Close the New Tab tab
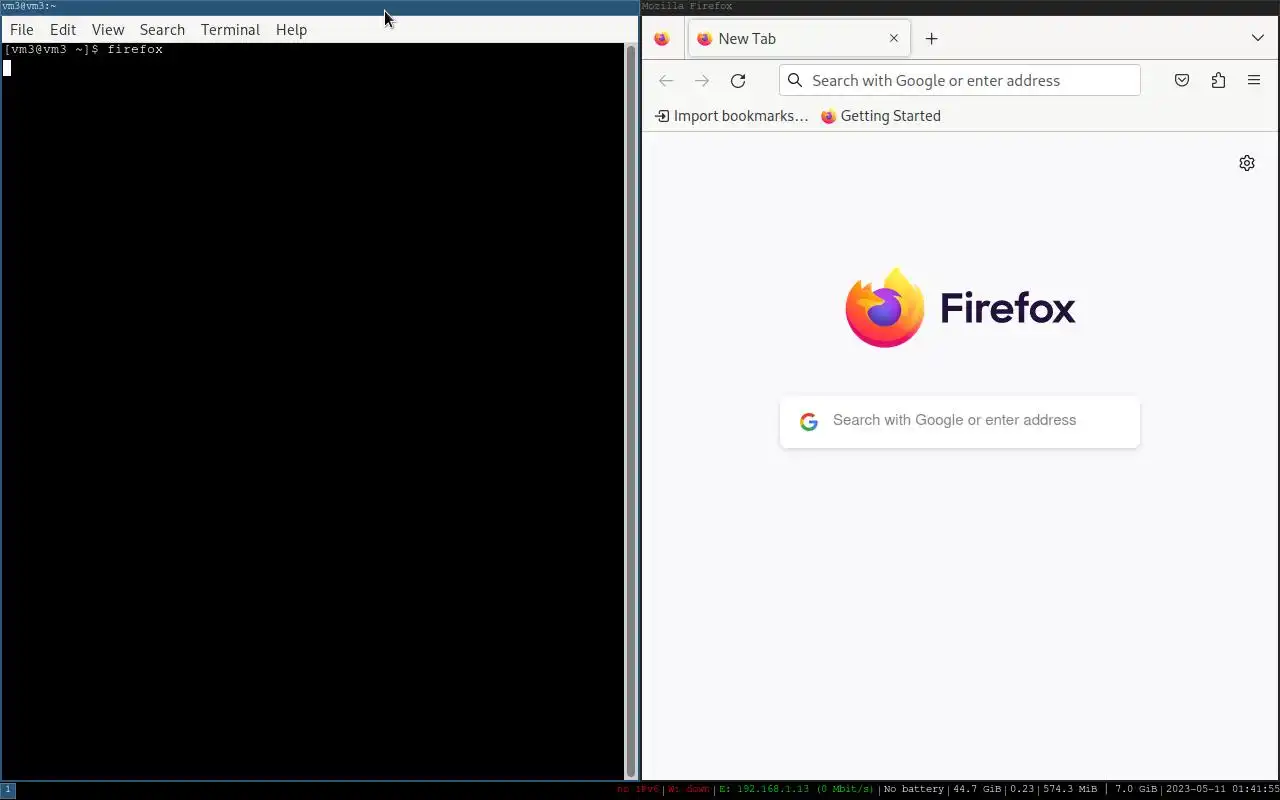This screenshot has width=1280, height=800. click(894, 39)
